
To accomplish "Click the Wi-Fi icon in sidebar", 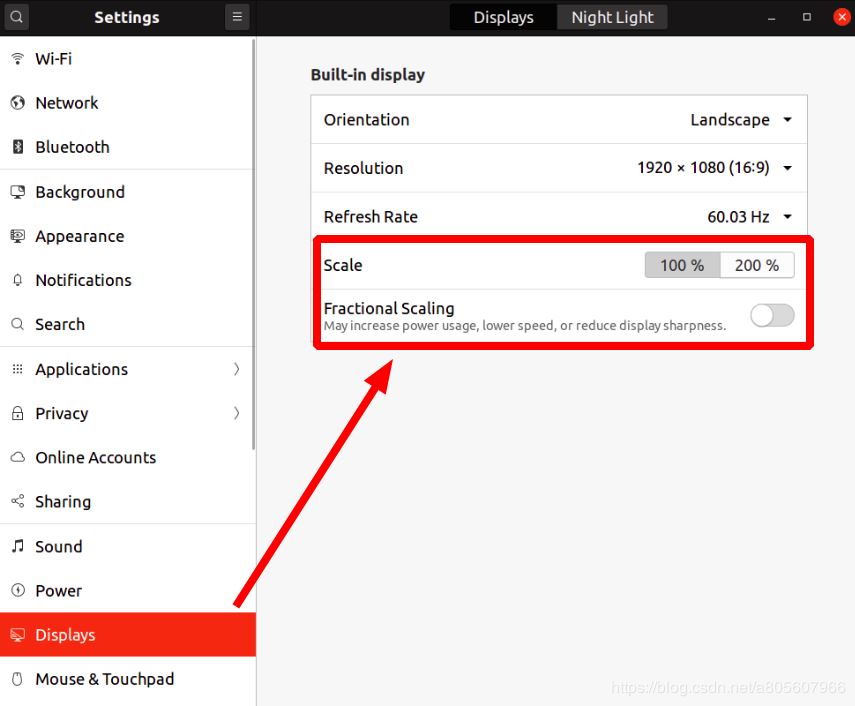I will point(17,59).
